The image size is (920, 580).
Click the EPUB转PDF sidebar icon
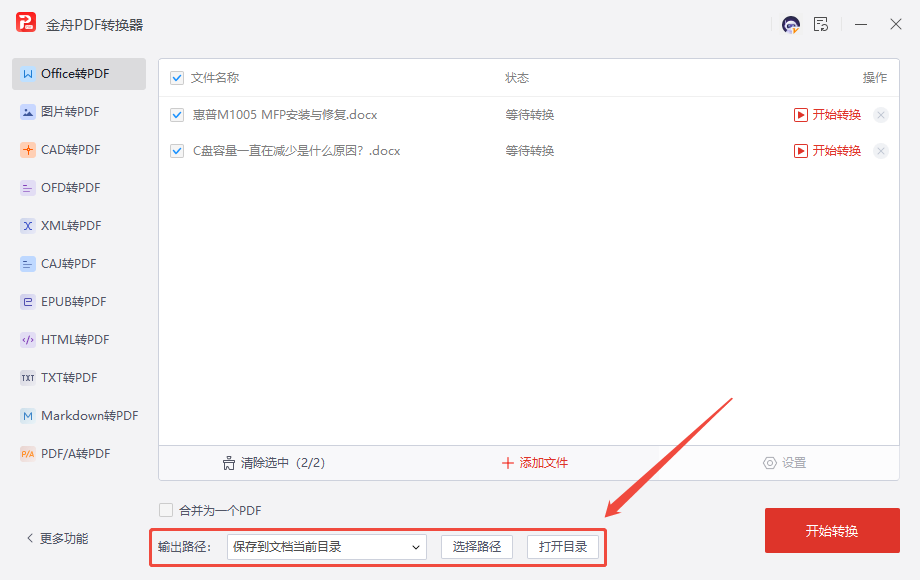pos(28,302)
